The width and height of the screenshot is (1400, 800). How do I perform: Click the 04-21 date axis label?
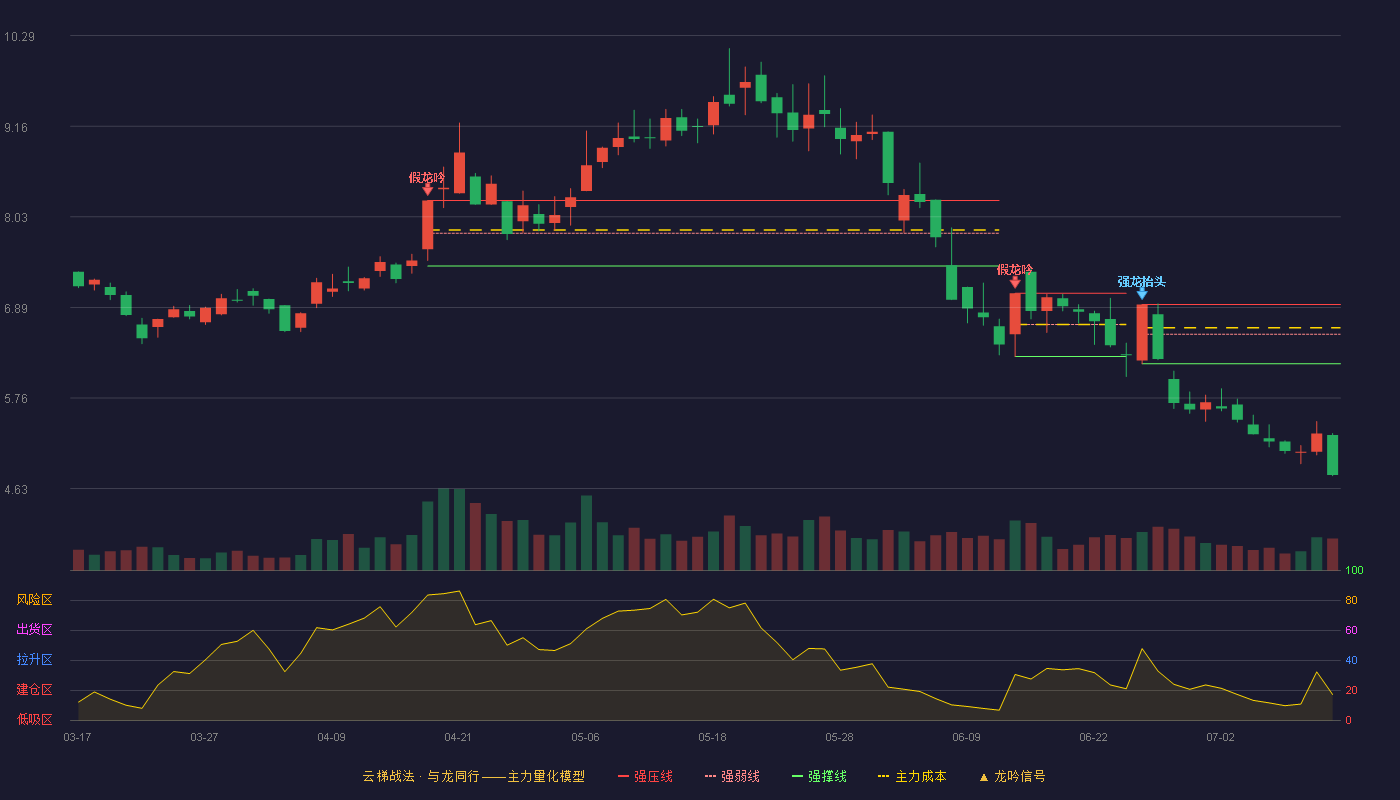pyautogui.click(x=458, y=737)
